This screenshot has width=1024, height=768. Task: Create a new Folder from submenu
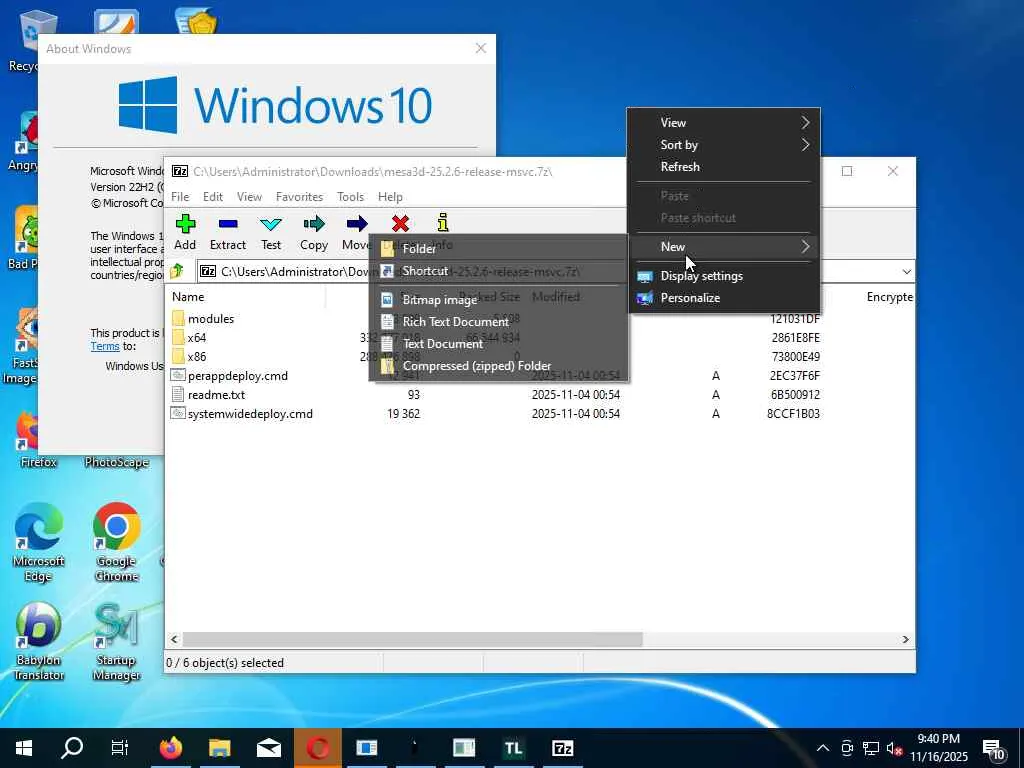[498, 248]
